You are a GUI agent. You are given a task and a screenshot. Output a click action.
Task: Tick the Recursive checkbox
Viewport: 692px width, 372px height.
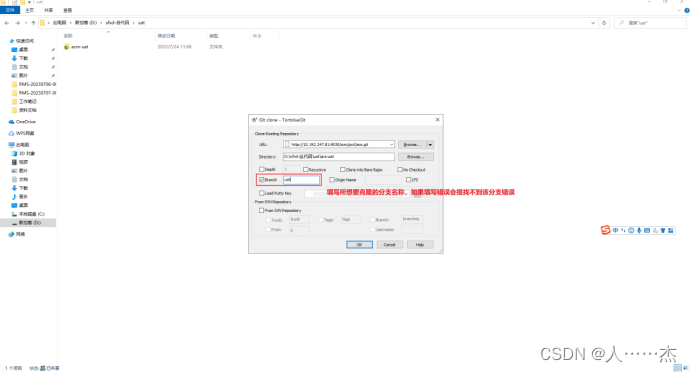(x=305, y=169)
